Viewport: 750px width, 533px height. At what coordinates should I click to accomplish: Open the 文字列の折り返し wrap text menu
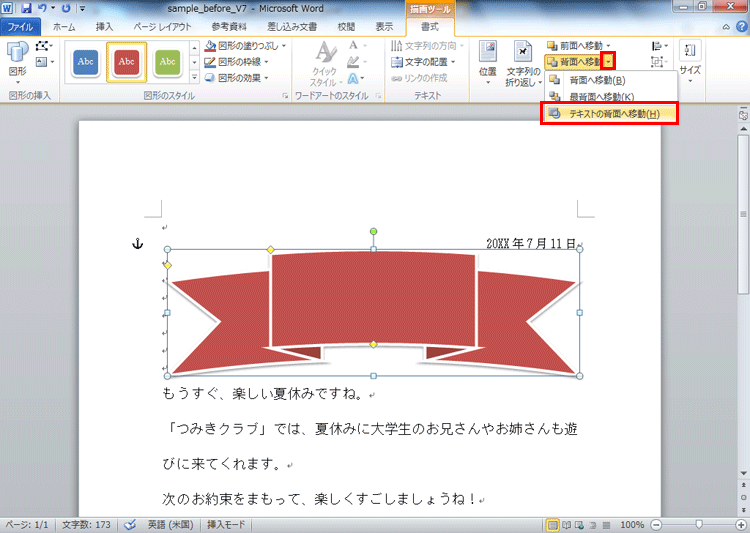point(523,64)
